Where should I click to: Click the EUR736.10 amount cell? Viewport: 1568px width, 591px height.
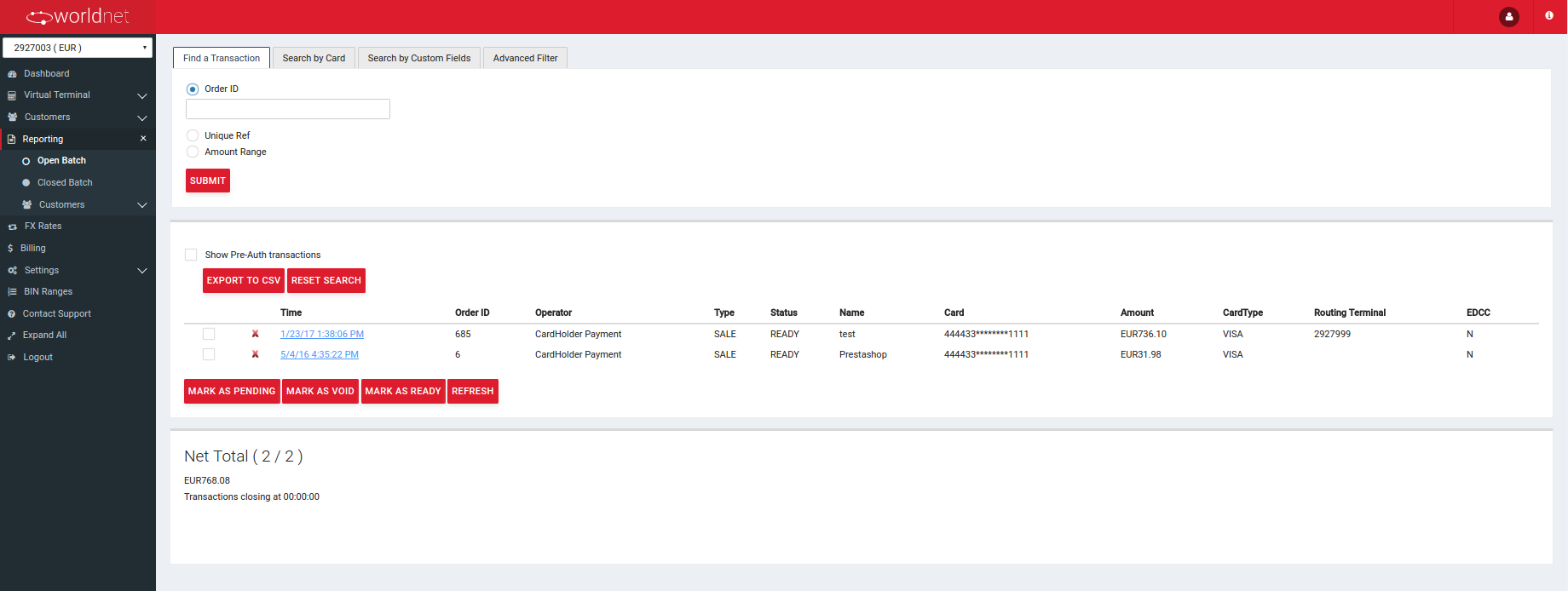click(1144, 335)
